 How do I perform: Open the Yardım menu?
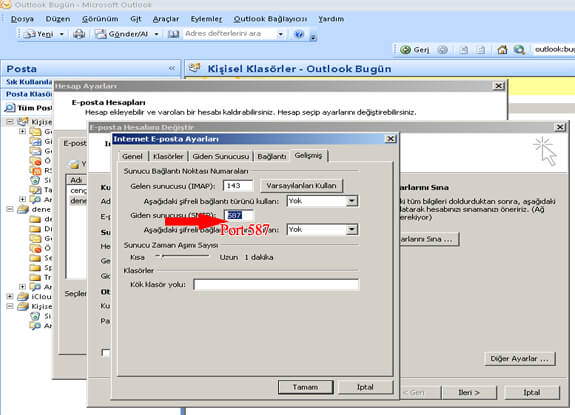point(331,19)
